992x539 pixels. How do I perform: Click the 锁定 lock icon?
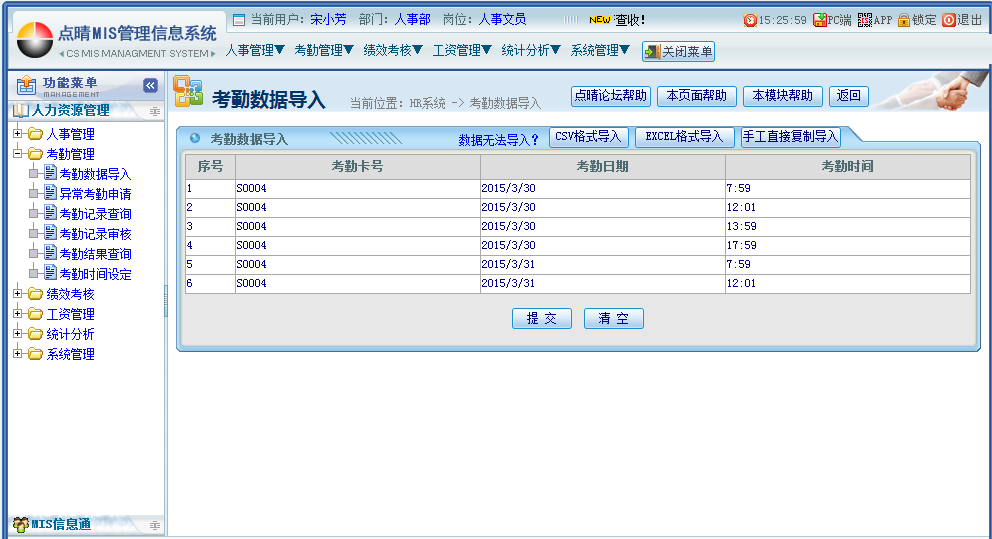pyautogui.click(x=903, y=20)
